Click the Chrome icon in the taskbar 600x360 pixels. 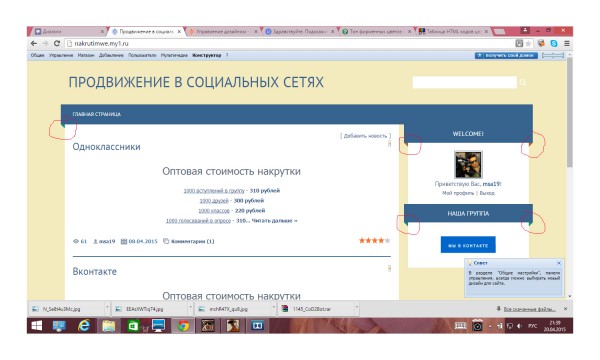183,326
